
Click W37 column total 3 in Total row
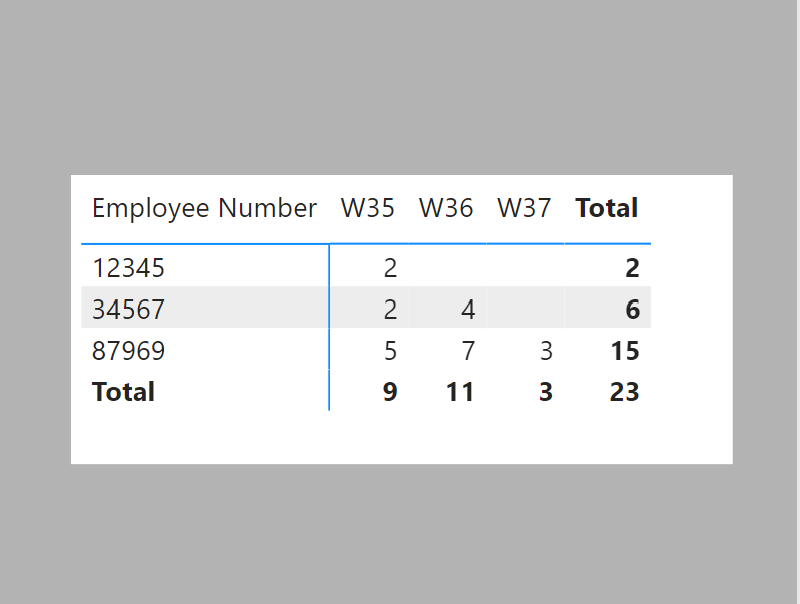tap(546, 392)
